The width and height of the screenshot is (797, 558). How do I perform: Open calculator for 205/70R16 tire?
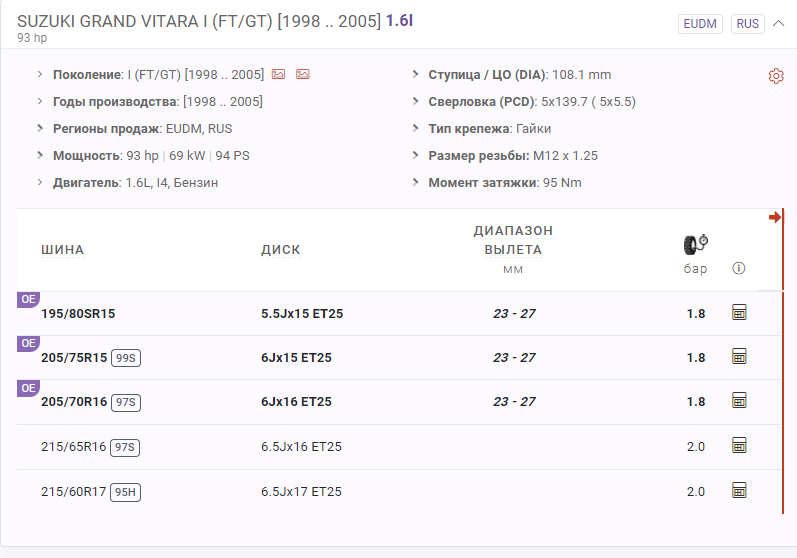tap(740, 401)
